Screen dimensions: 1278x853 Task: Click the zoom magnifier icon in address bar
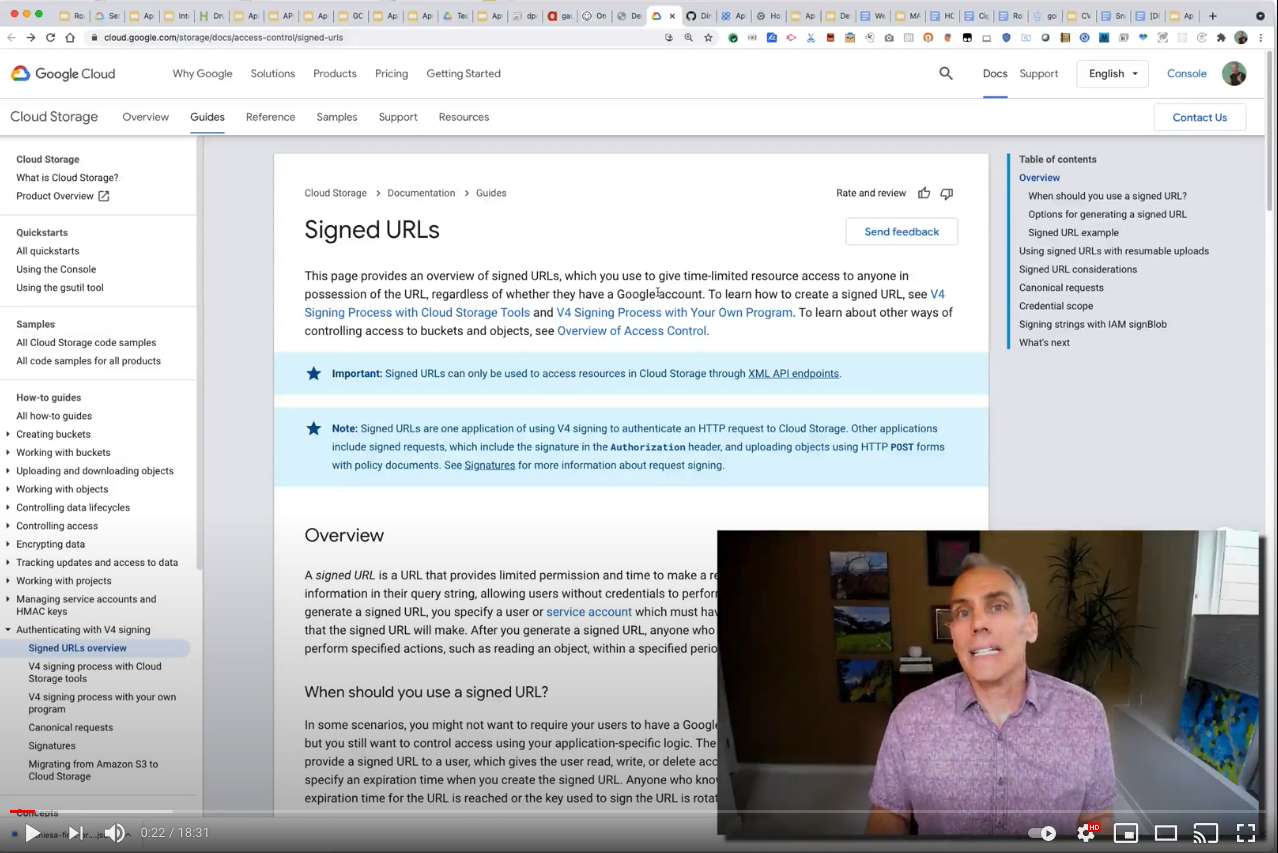click(688, 37)
